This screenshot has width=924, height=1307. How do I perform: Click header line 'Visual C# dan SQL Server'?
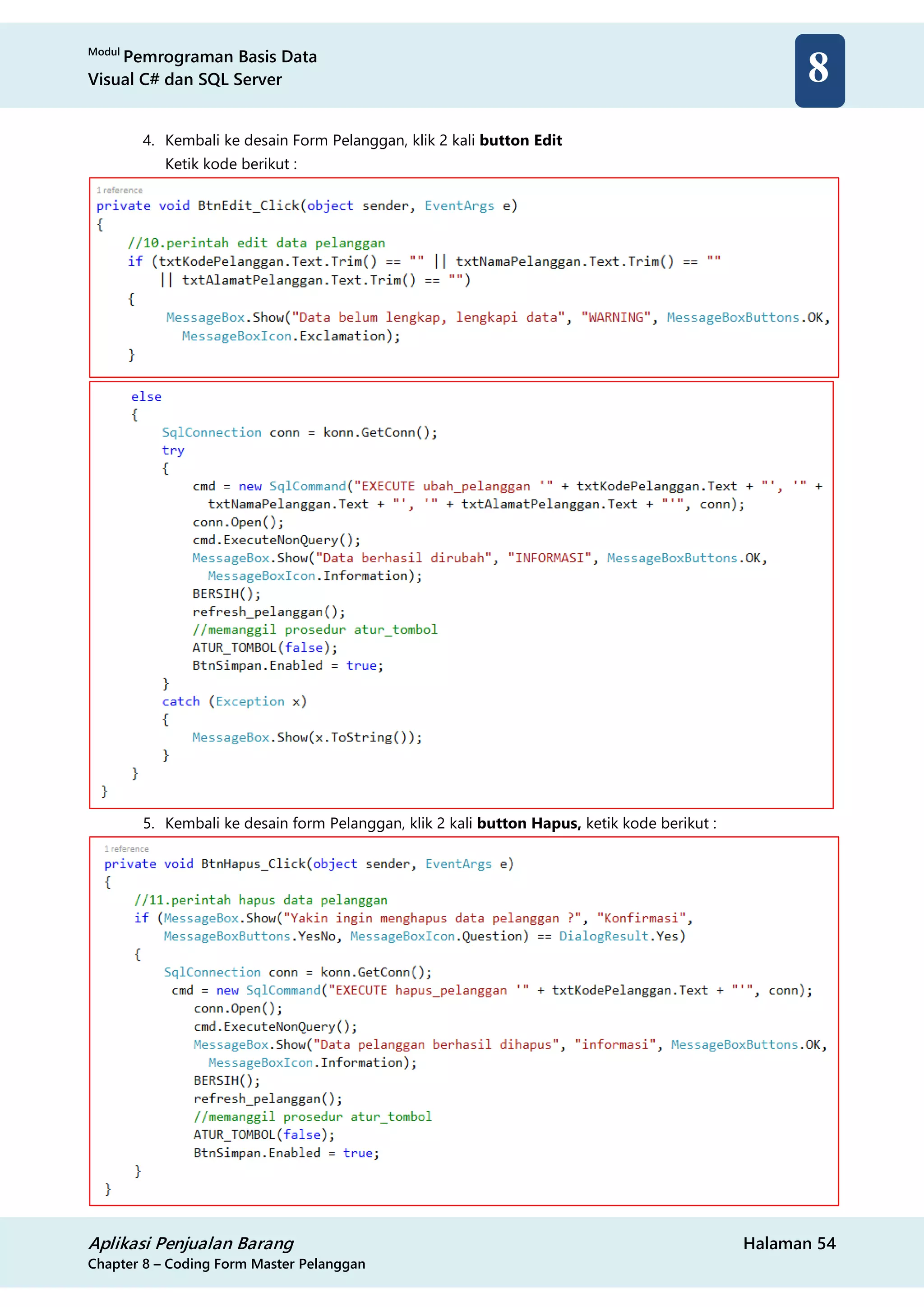185,80
